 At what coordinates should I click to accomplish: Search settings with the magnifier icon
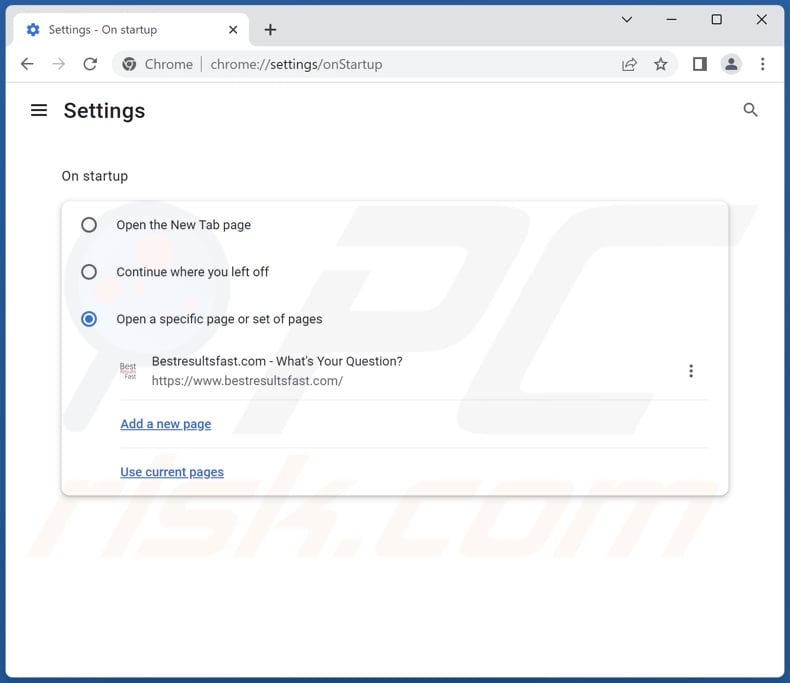tap(750, 110)
